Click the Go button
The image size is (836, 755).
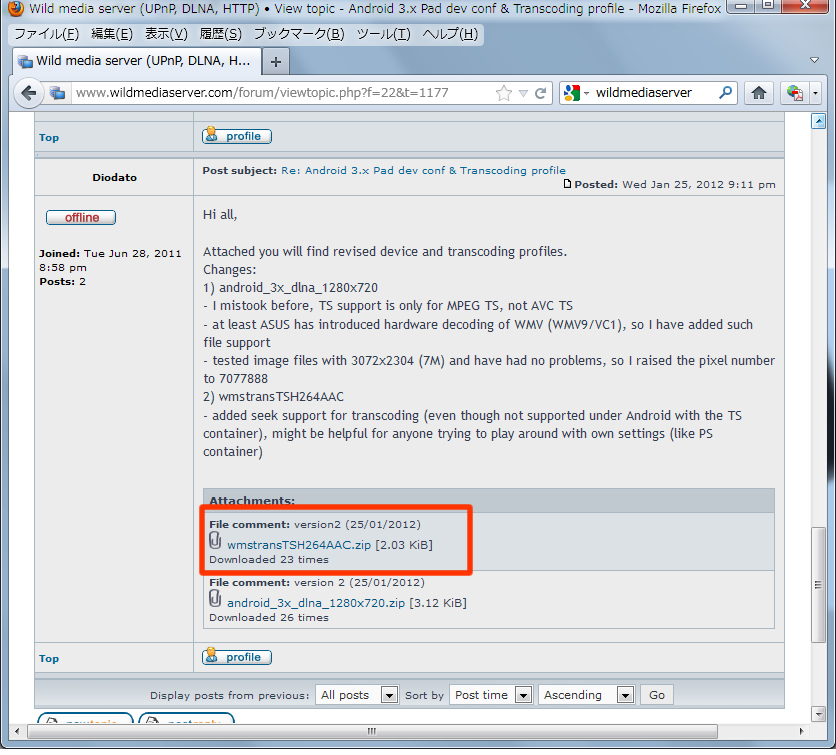[x=657, y=695]
